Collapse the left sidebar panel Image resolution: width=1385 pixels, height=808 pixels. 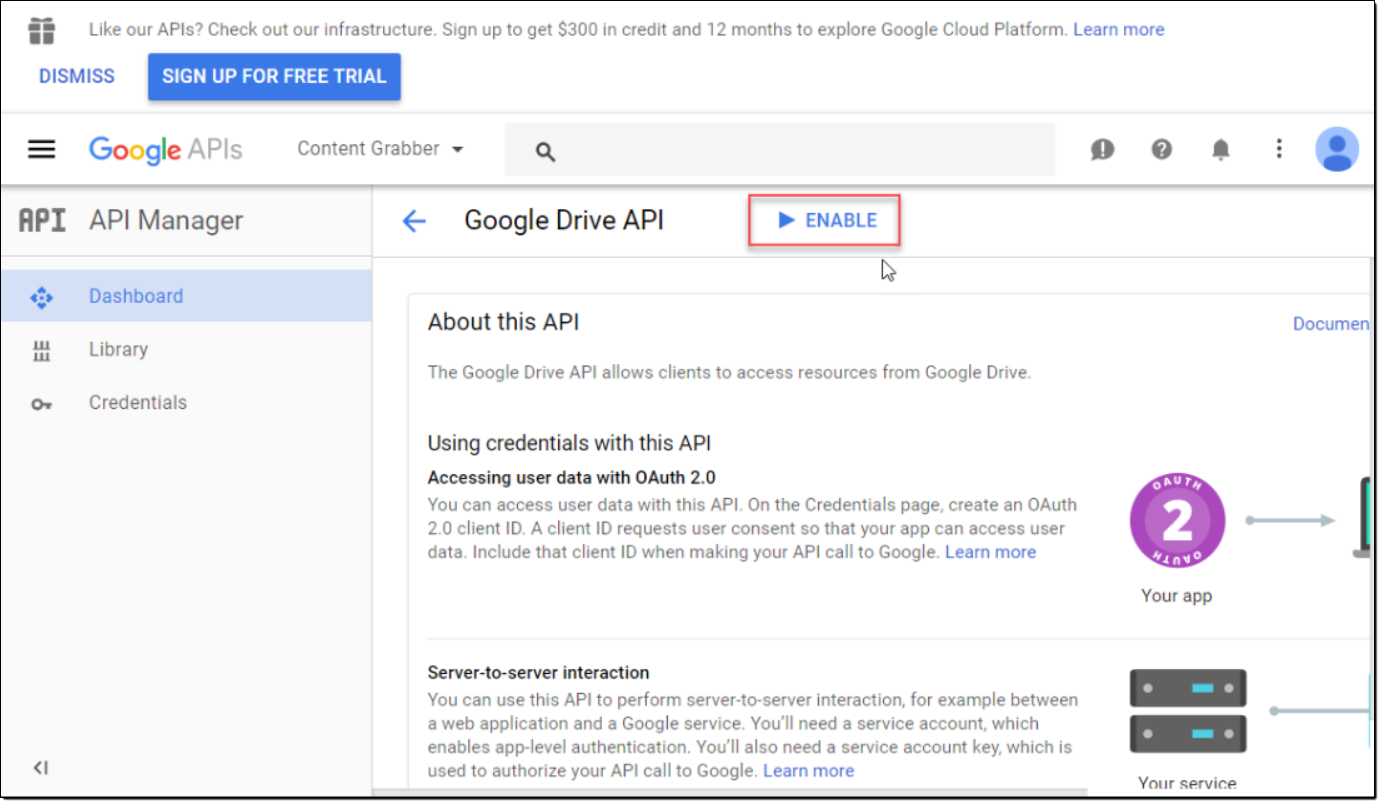[x=40, y=768]
